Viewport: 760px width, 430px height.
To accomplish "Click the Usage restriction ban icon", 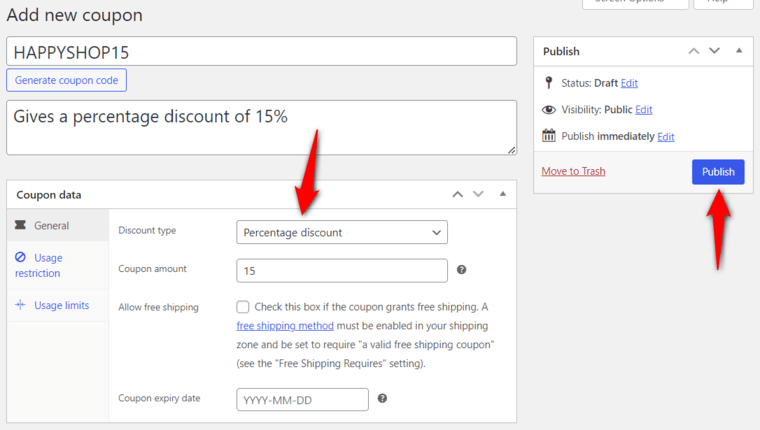I will (x=20, y=257).
